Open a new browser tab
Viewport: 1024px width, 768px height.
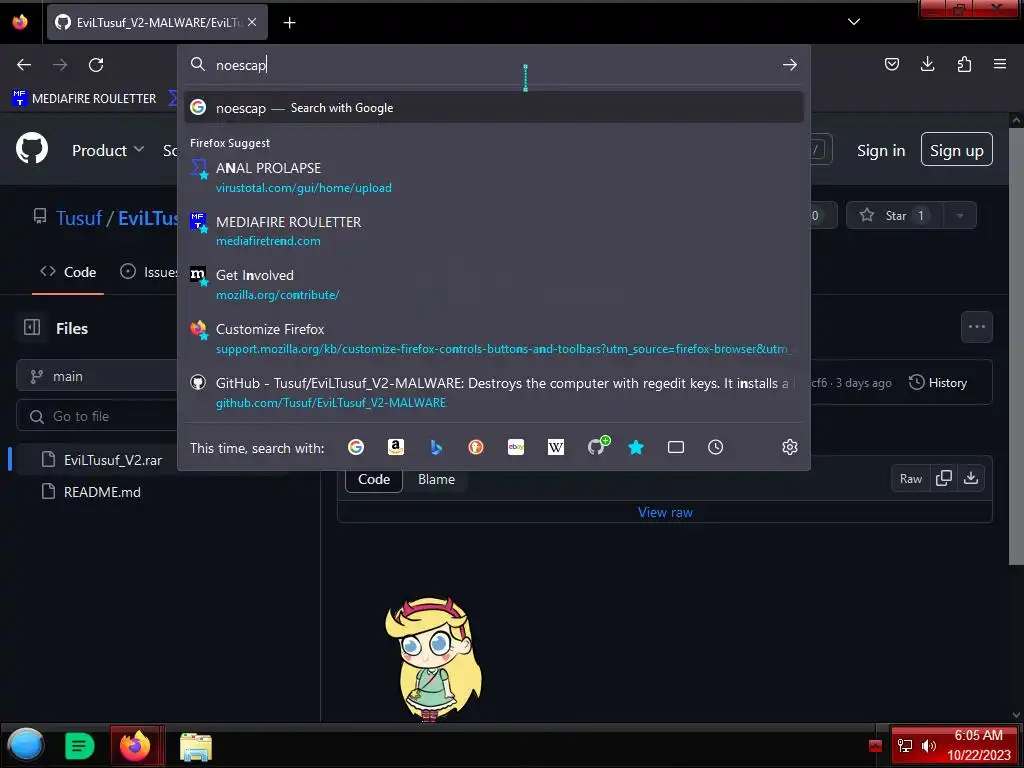point(289,22)
